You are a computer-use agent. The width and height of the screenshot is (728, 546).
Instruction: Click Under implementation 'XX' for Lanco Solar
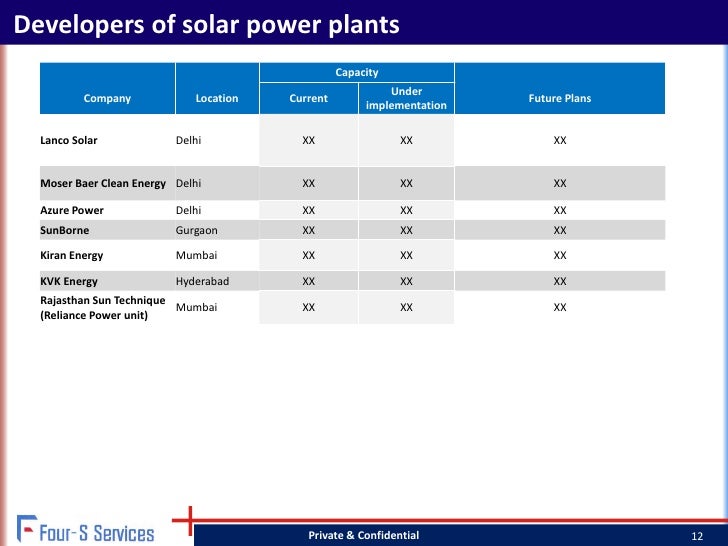click(406, 140)
